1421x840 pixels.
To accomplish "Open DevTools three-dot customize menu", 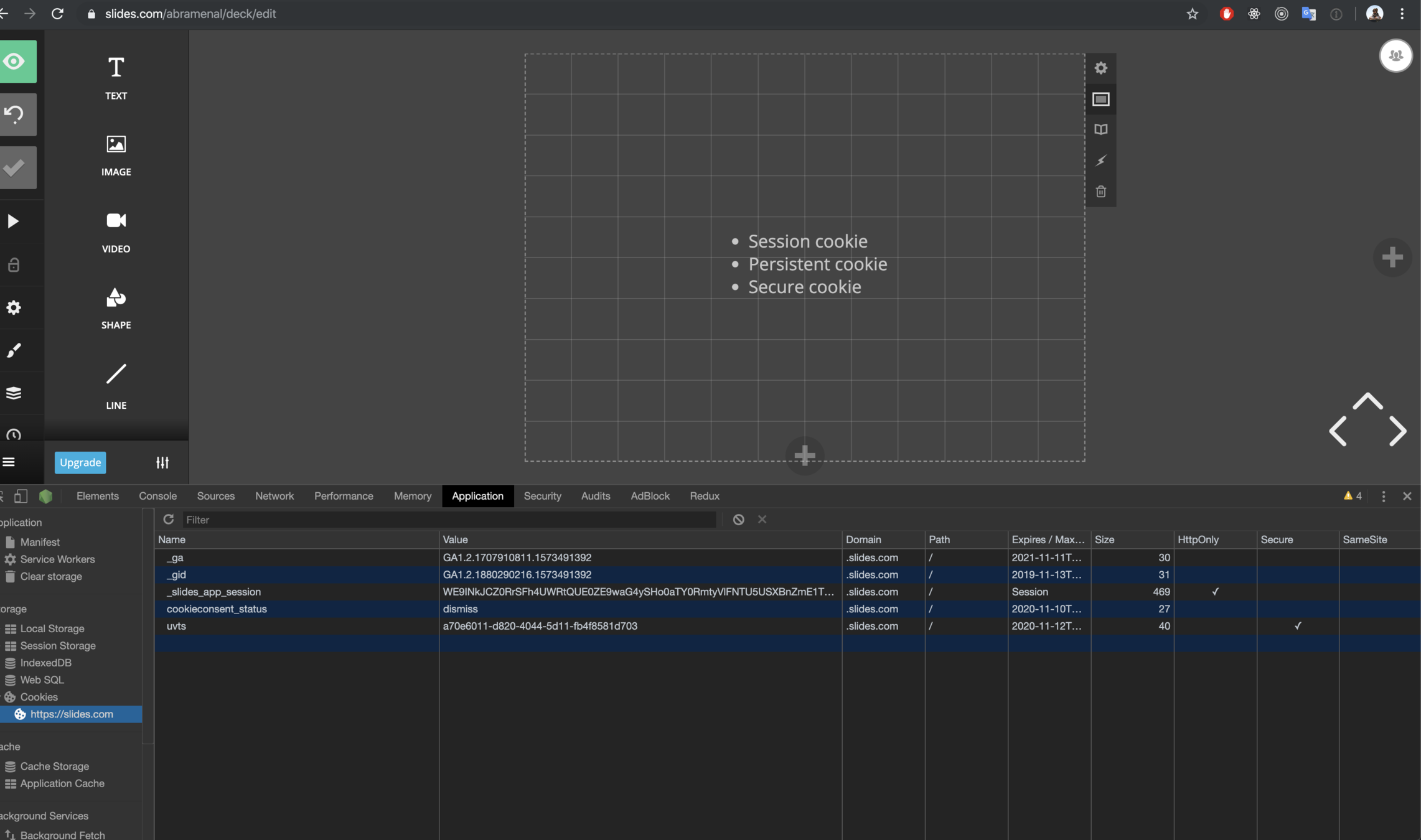I will (1383, 496).
